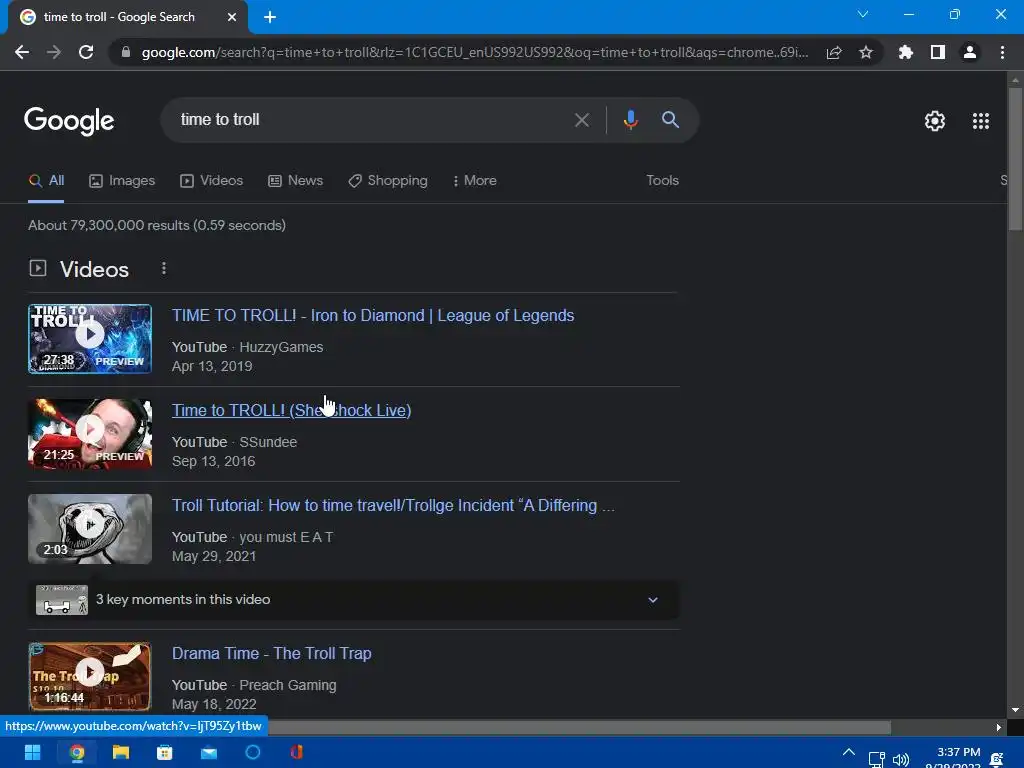Click the vertical scrollbar down arrow
The height and width of the screenshot is (768, 1024).
pyautogui.click(x=1015, y=710)
